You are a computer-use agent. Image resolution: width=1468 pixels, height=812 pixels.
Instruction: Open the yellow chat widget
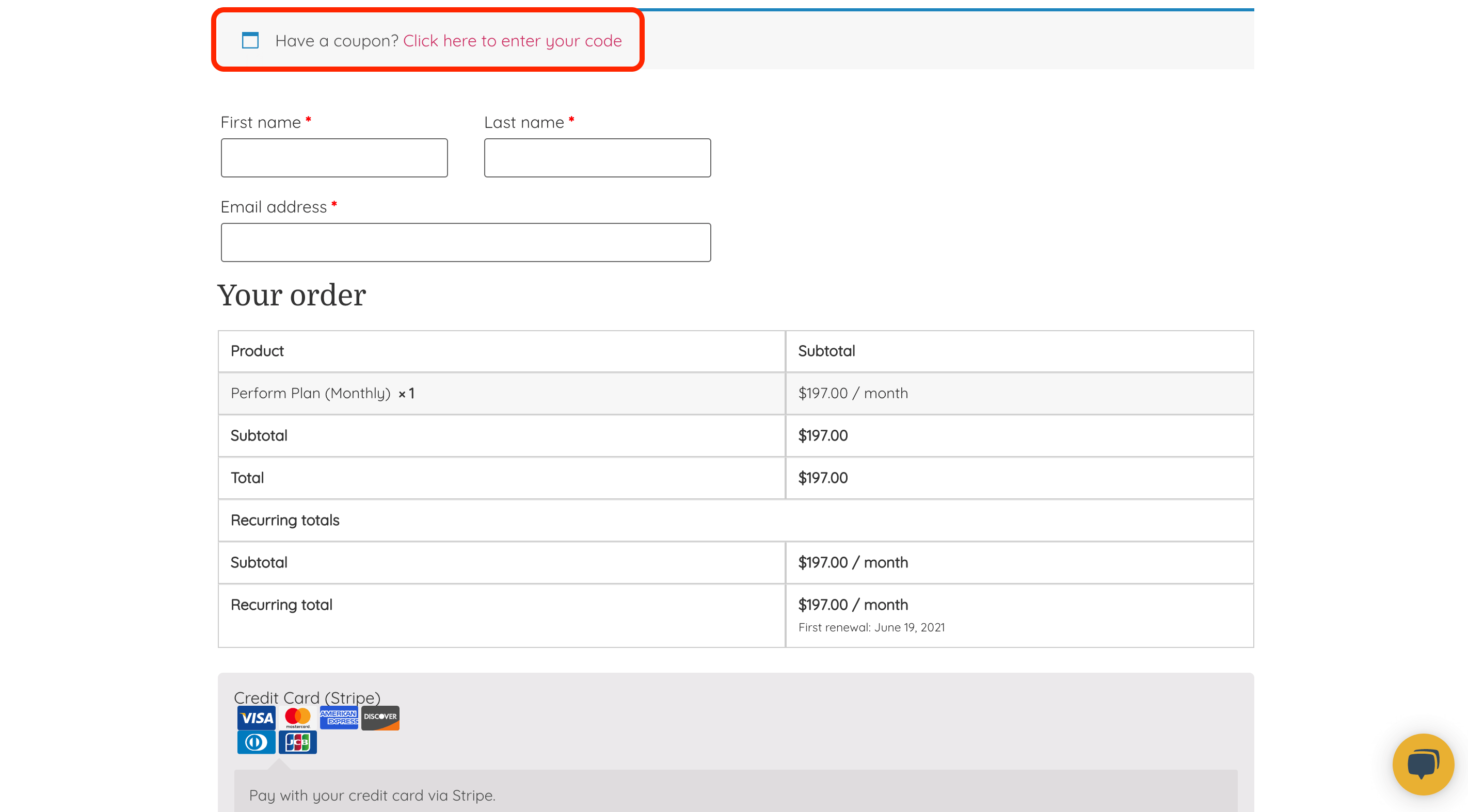1423,764
